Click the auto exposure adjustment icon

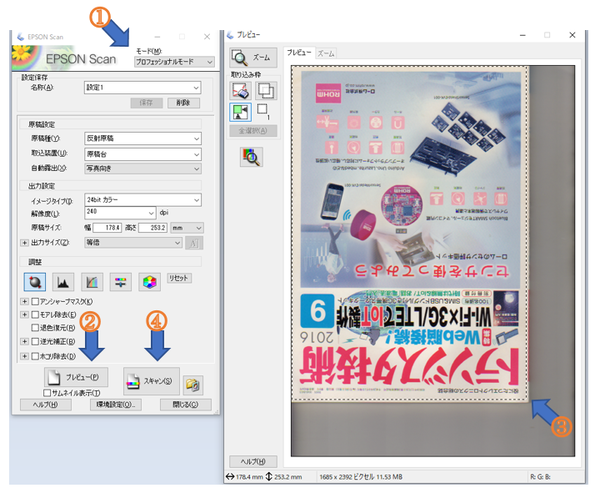(35, 282)
